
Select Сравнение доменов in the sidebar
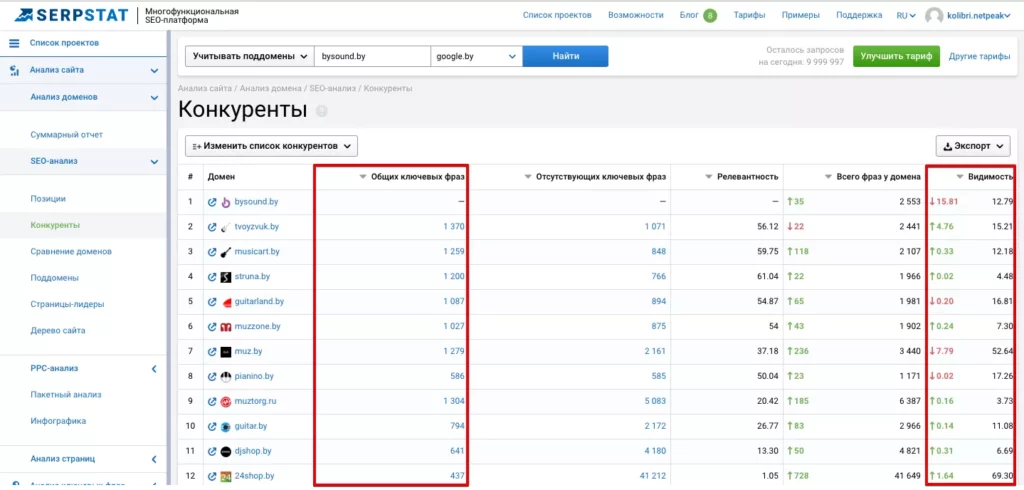point(71,252)
